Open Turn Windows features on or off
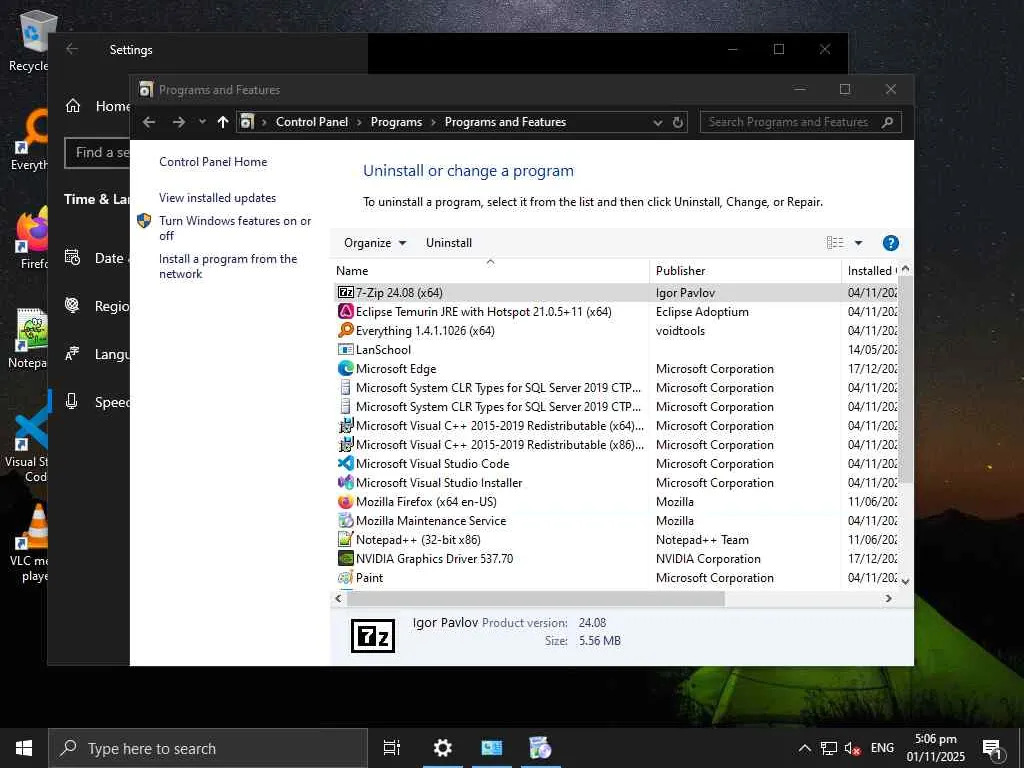Viewport: 1024px width, 768px height. [x=235, y=228]
